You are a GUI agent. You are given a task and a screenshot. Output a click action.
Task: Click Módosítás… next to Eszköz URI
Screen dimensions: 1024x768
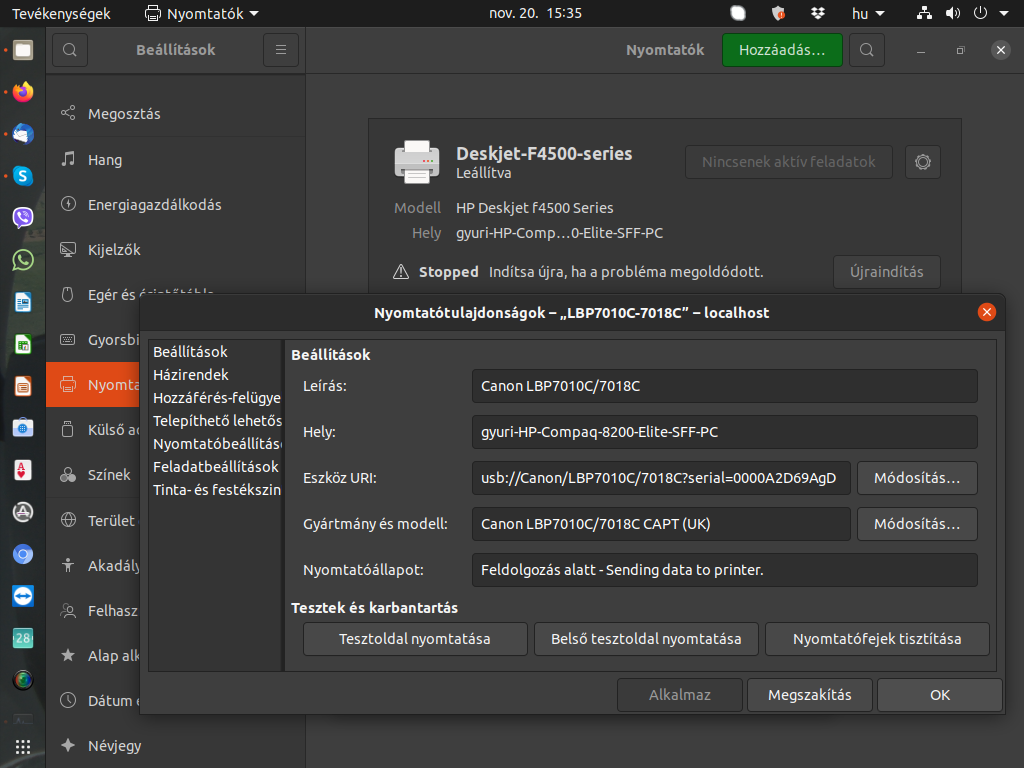pos(917,478)
